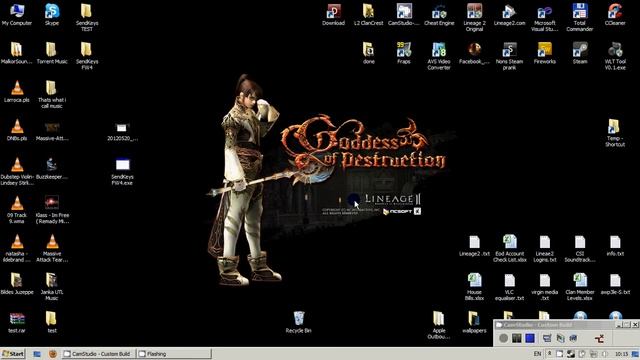Open the Bildes Juzeppe folder
640x360 pixels.
tap(17, 283)
